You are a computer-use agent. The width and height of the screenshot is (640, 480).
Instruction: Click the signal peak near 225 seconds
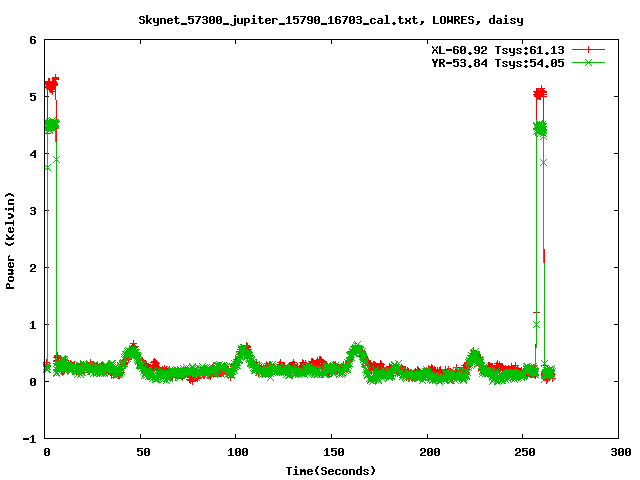coord(474,357)
